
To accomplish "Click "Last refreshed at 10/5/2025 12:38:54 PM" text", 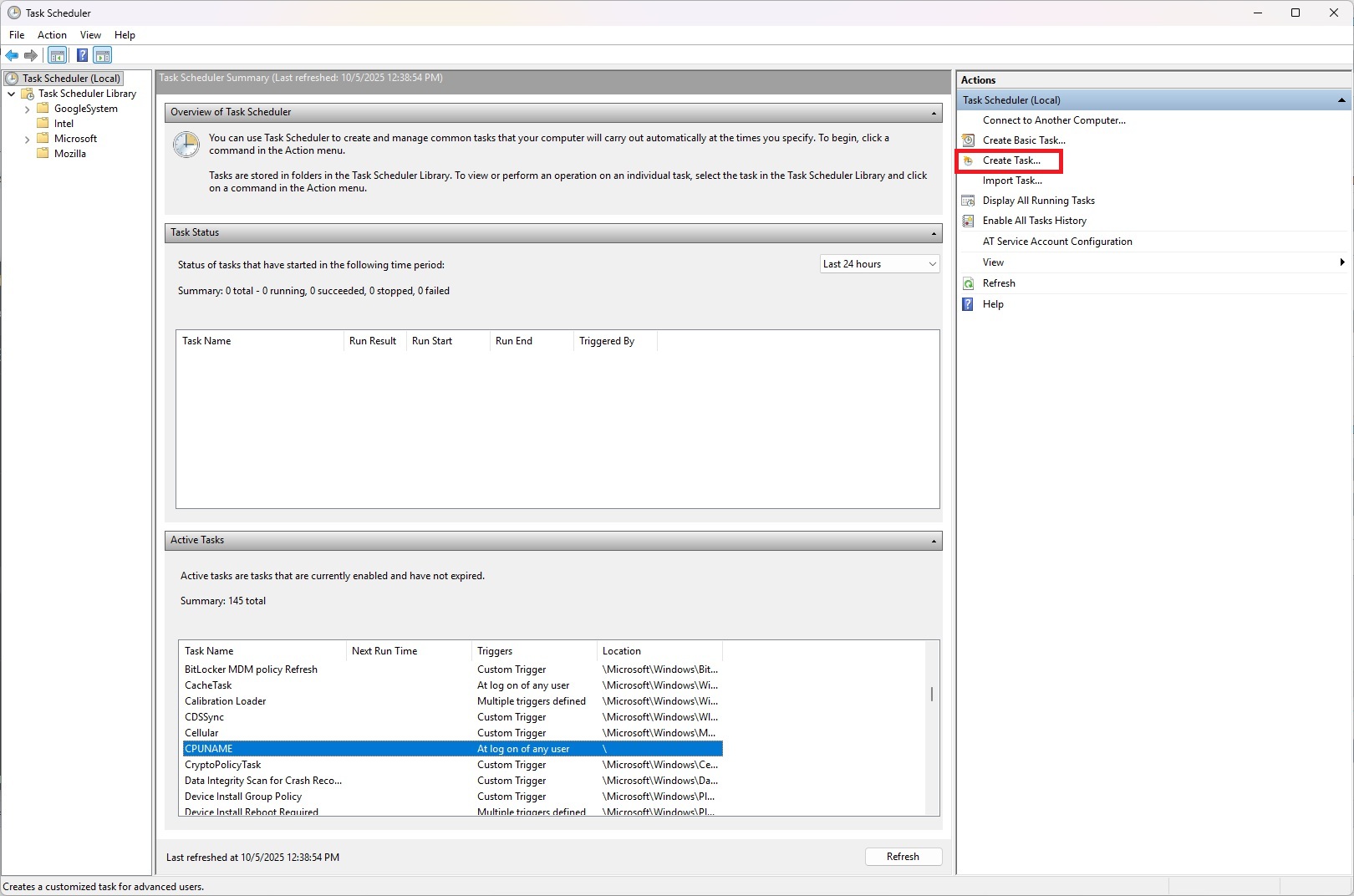I will pyautogui.click(x=252, y=858).
